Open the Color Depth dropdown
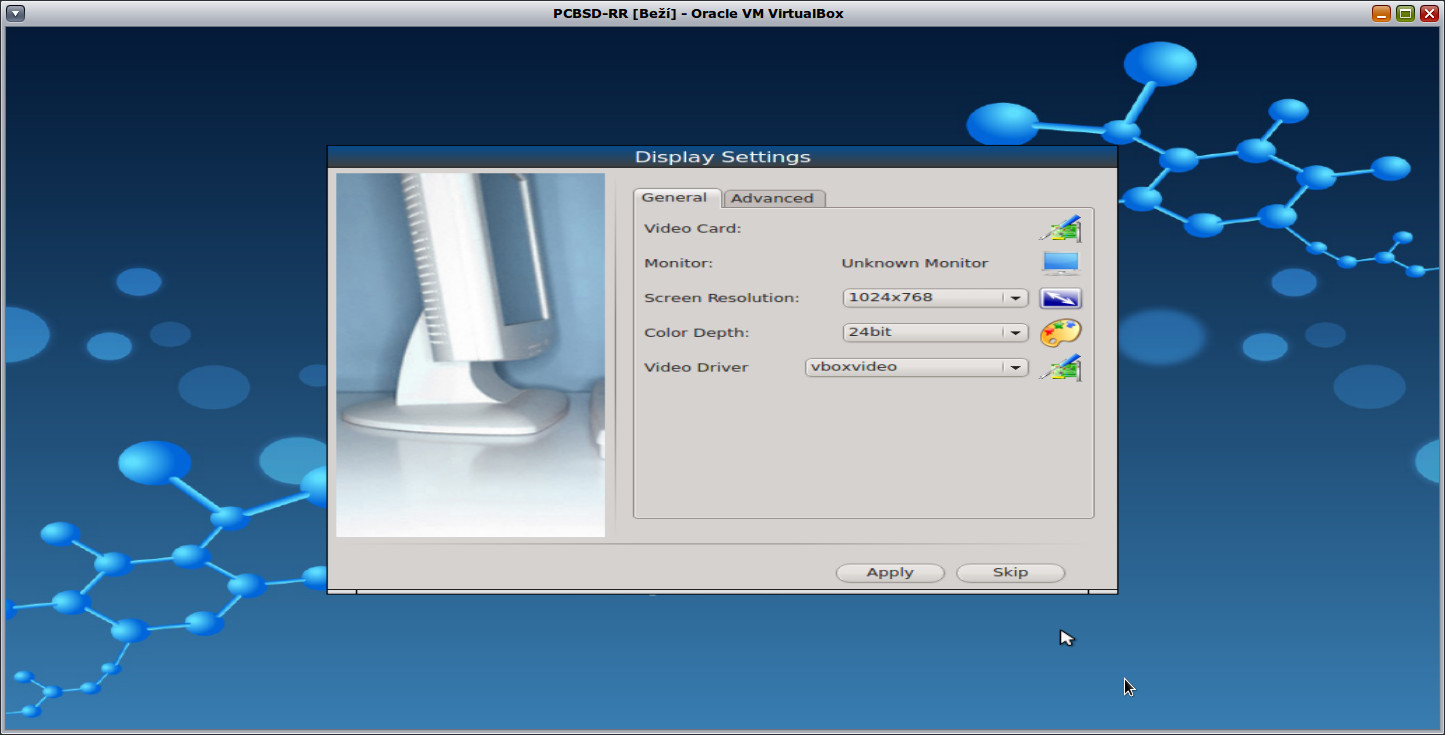 click(1015, 332)
